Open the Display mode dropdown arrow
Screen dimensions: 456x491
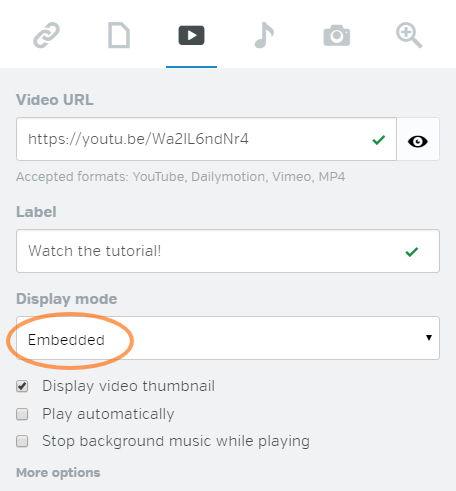[x=429, y=338]
